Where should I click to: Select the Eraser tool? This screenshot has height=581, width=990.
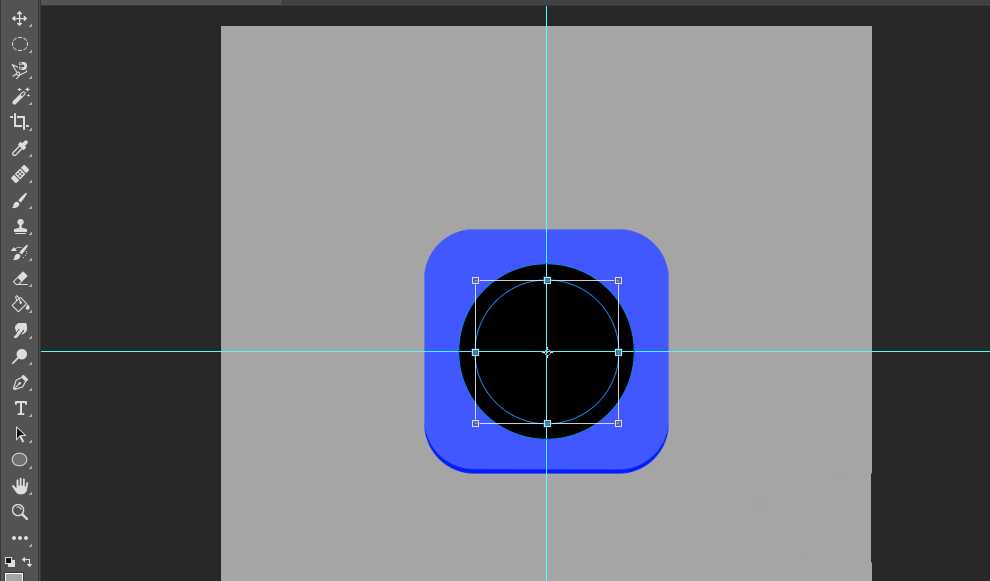19,279
